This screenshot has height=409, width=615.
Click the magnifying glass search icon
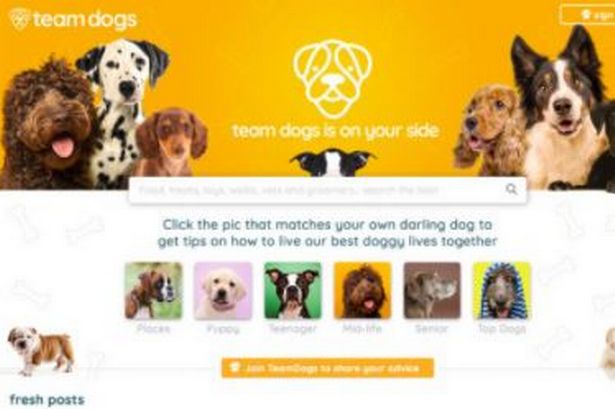coord(511,189)
